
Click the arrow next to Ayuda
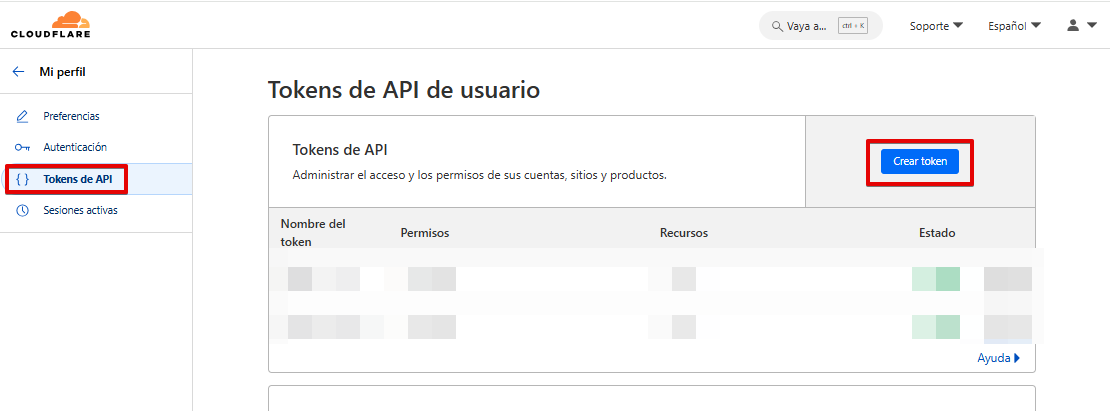[1017, 358]
